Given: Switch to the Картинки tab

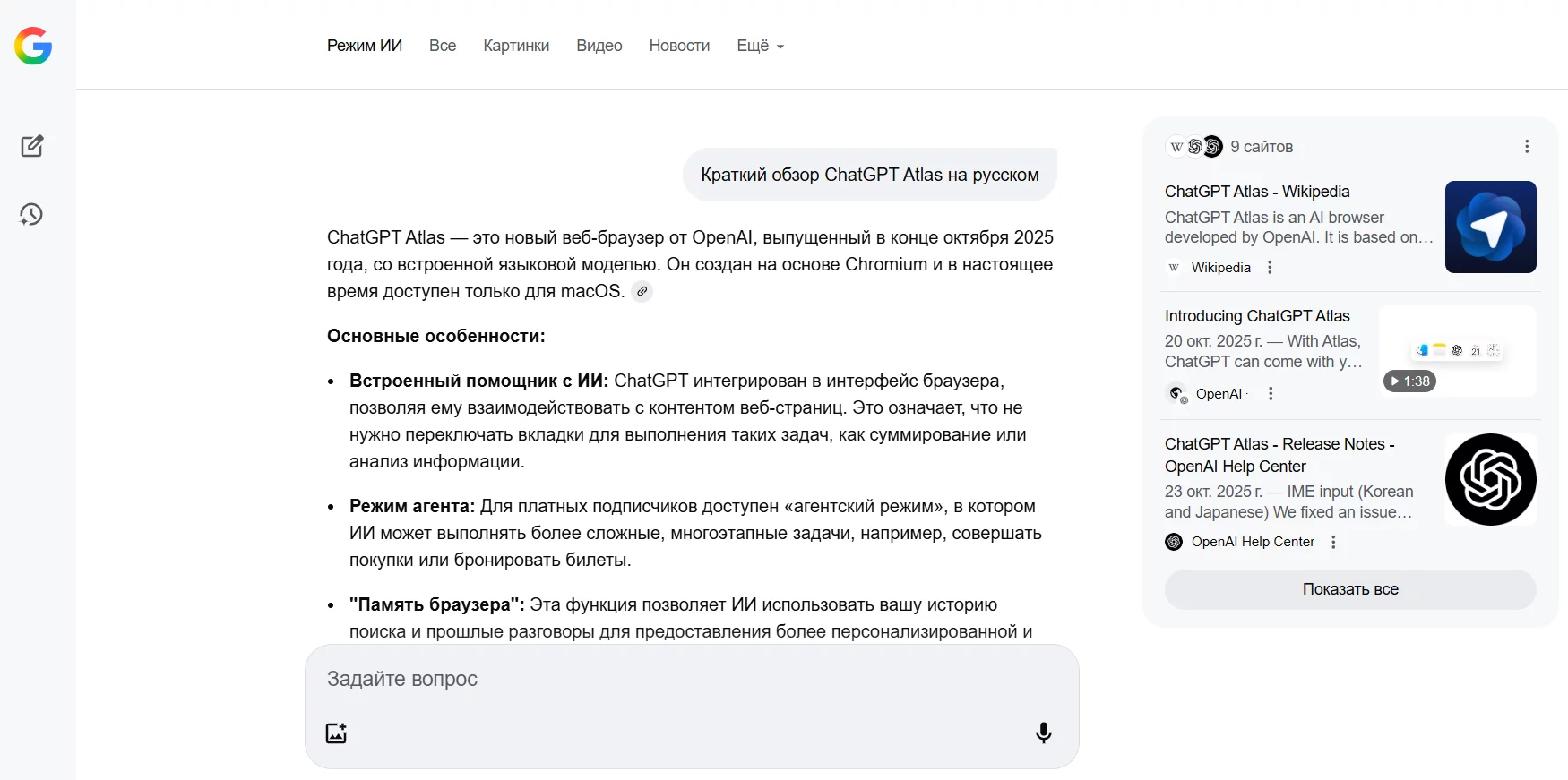Looking at the screenshot, I should point(516,46).
